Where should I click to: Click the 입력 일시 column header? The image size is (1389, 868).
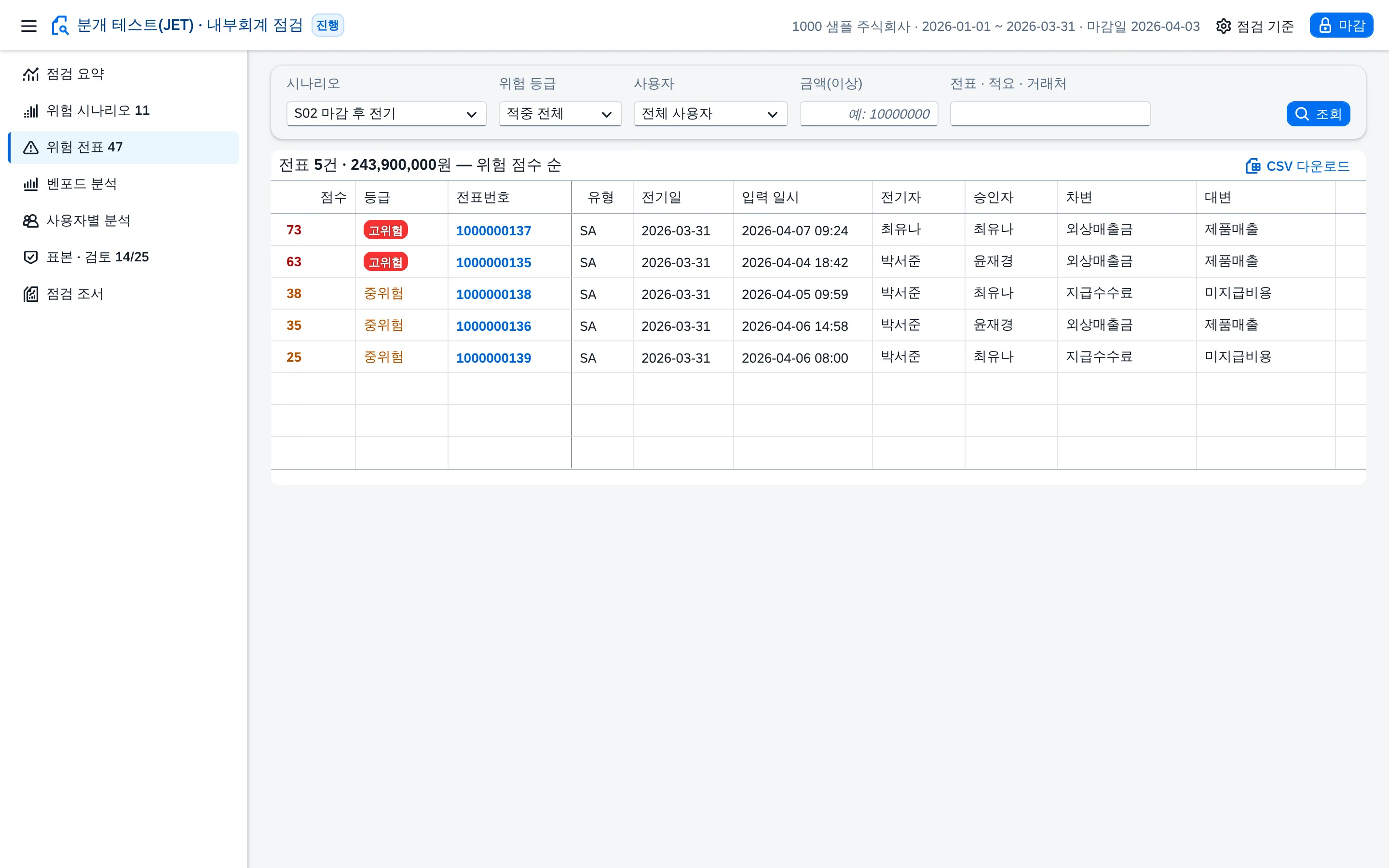pyautogui.click(x=803, y=198)
